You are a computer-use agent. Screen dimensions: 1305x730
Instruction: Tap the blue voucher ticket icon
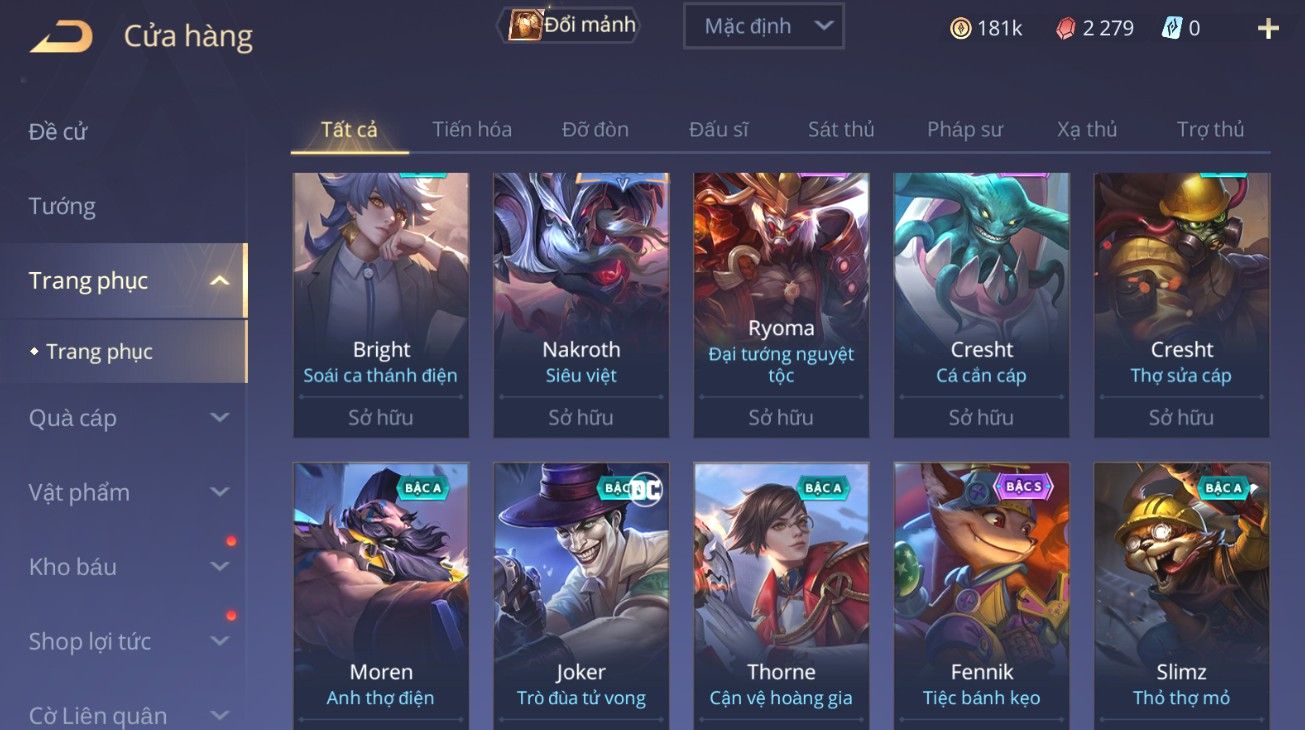(1172, 28)
